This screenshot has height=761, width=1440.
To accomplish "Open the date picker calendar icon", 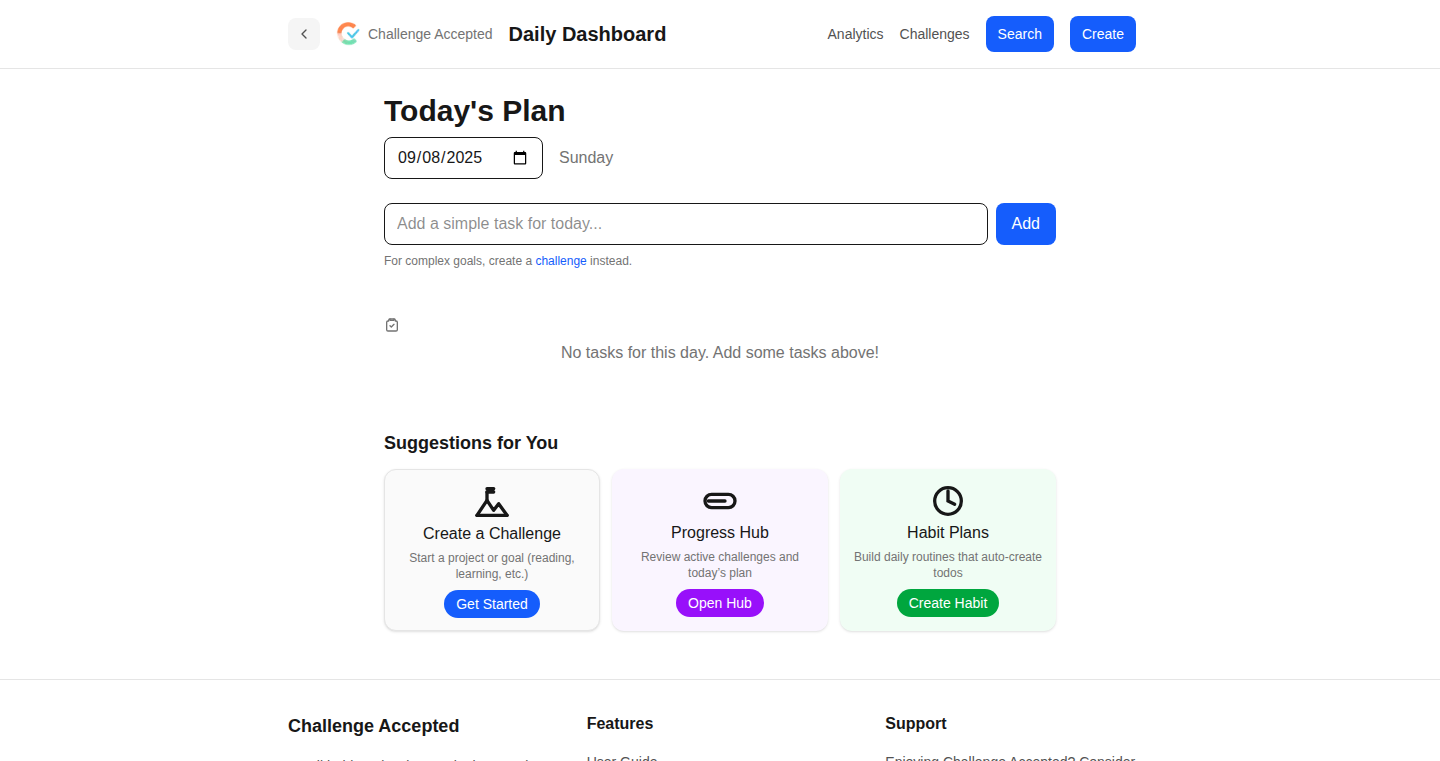I will pyautogui.click(x=520, y=158).
